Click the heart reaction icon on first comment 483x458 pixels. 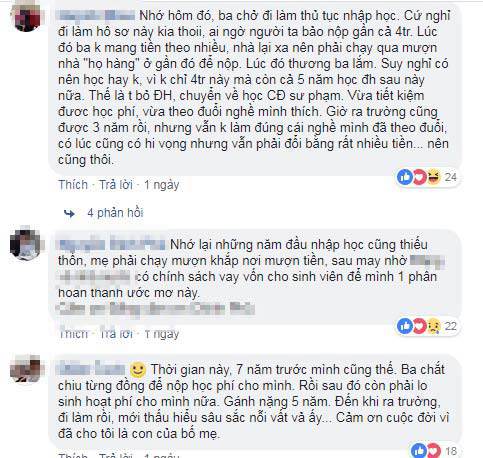419,177
